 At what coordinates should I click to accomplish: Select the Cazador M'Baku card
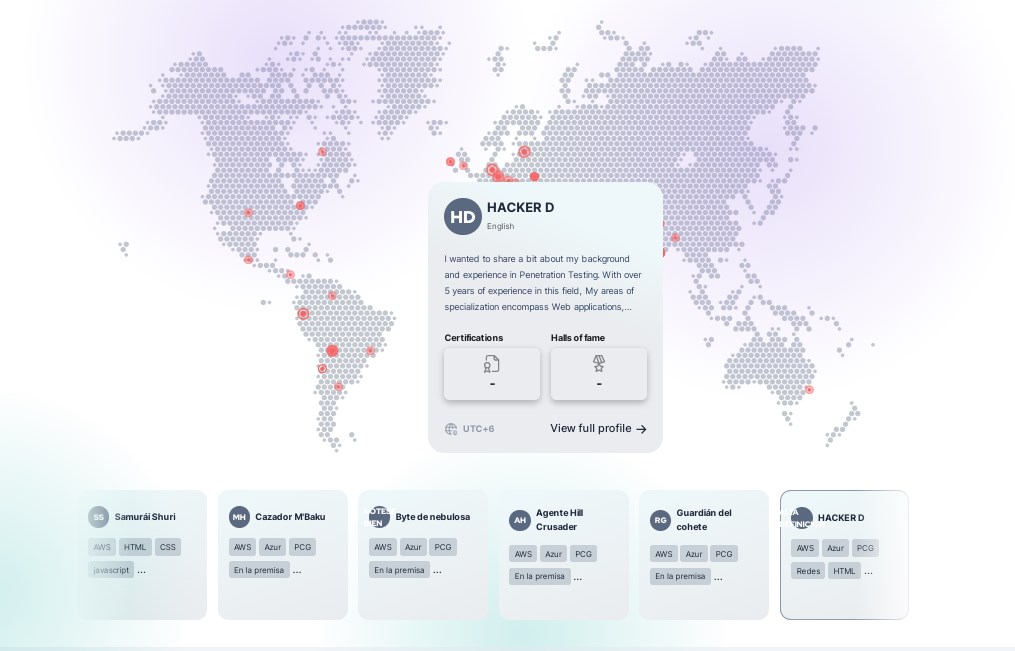click(283, 555)
